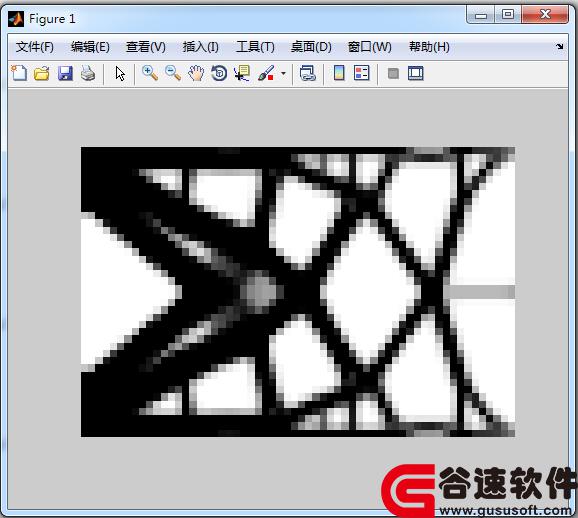Enable the Rotate 3D tool
This screenshot has width=578, height=518.
click(219, 73)
